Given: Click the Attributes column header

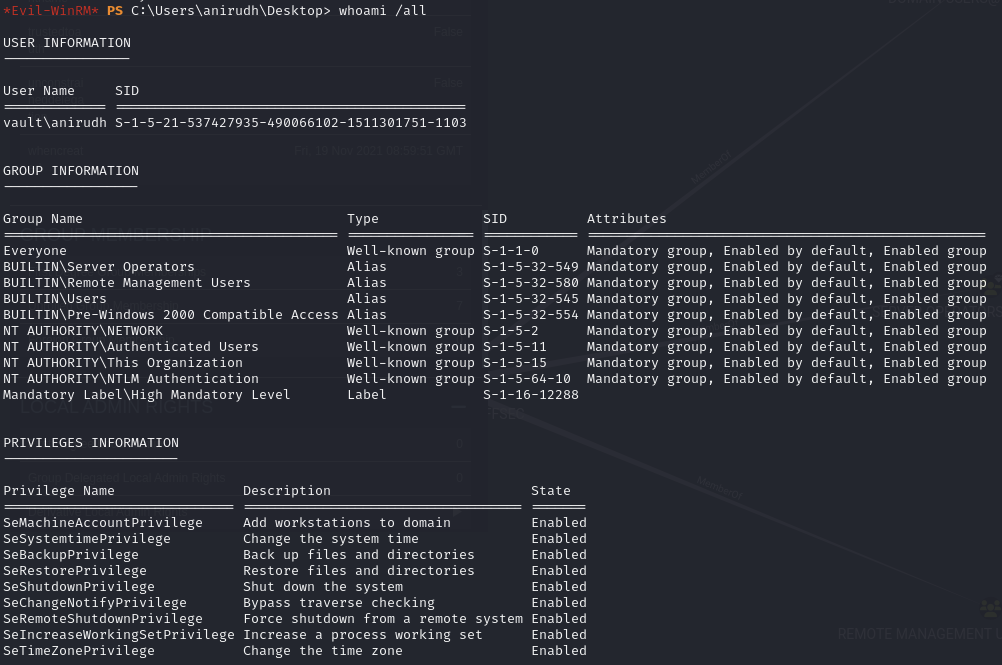Looking at the screenshot, I should coord(626,219).
